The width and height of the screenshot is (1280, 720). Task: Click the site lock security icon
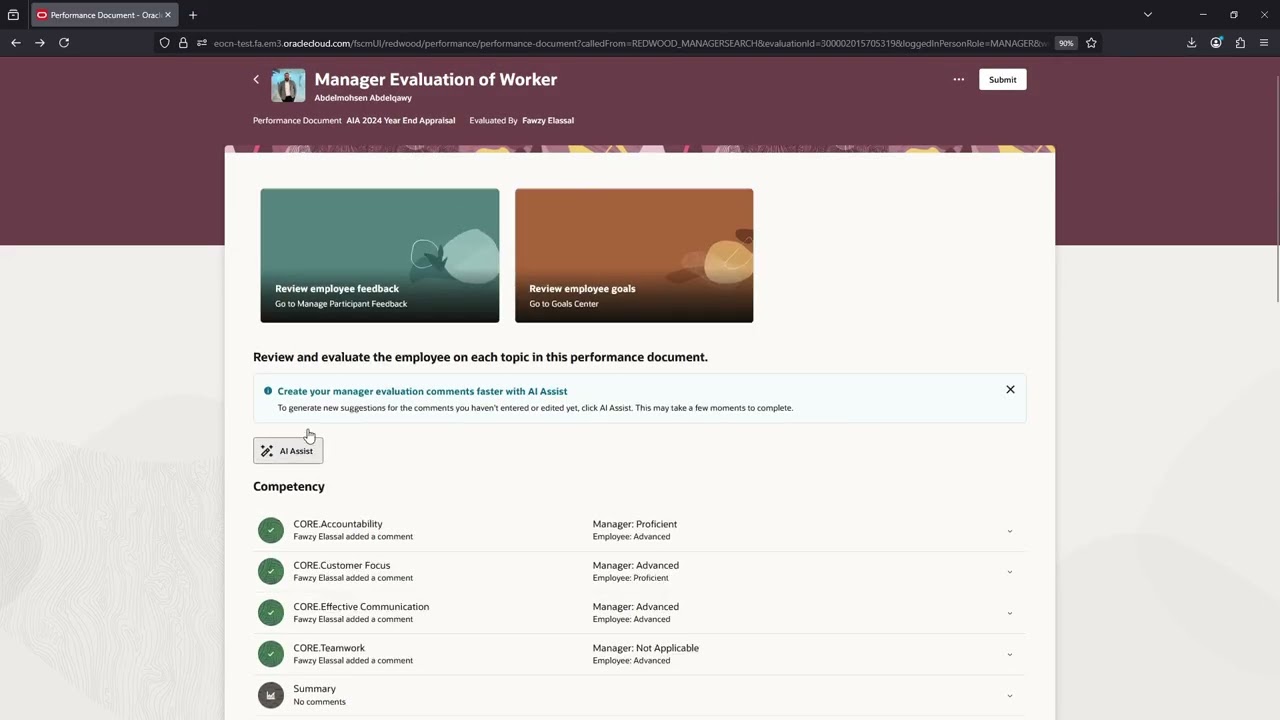pyautogui.click(x=183, y=43)
